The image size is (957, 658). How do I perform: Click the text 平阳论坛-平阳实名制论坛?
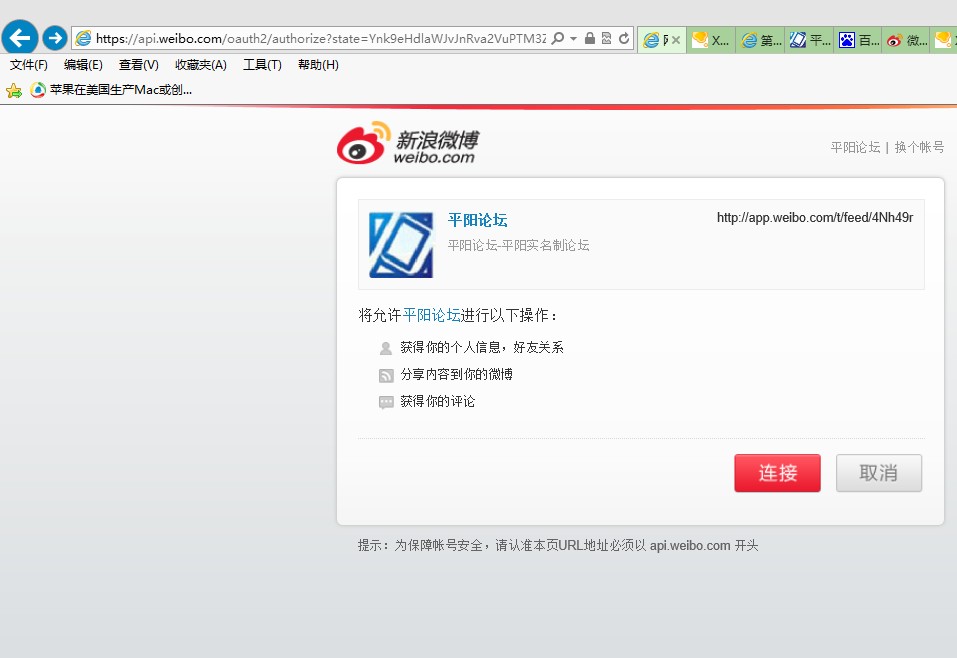tap(518, 245)
